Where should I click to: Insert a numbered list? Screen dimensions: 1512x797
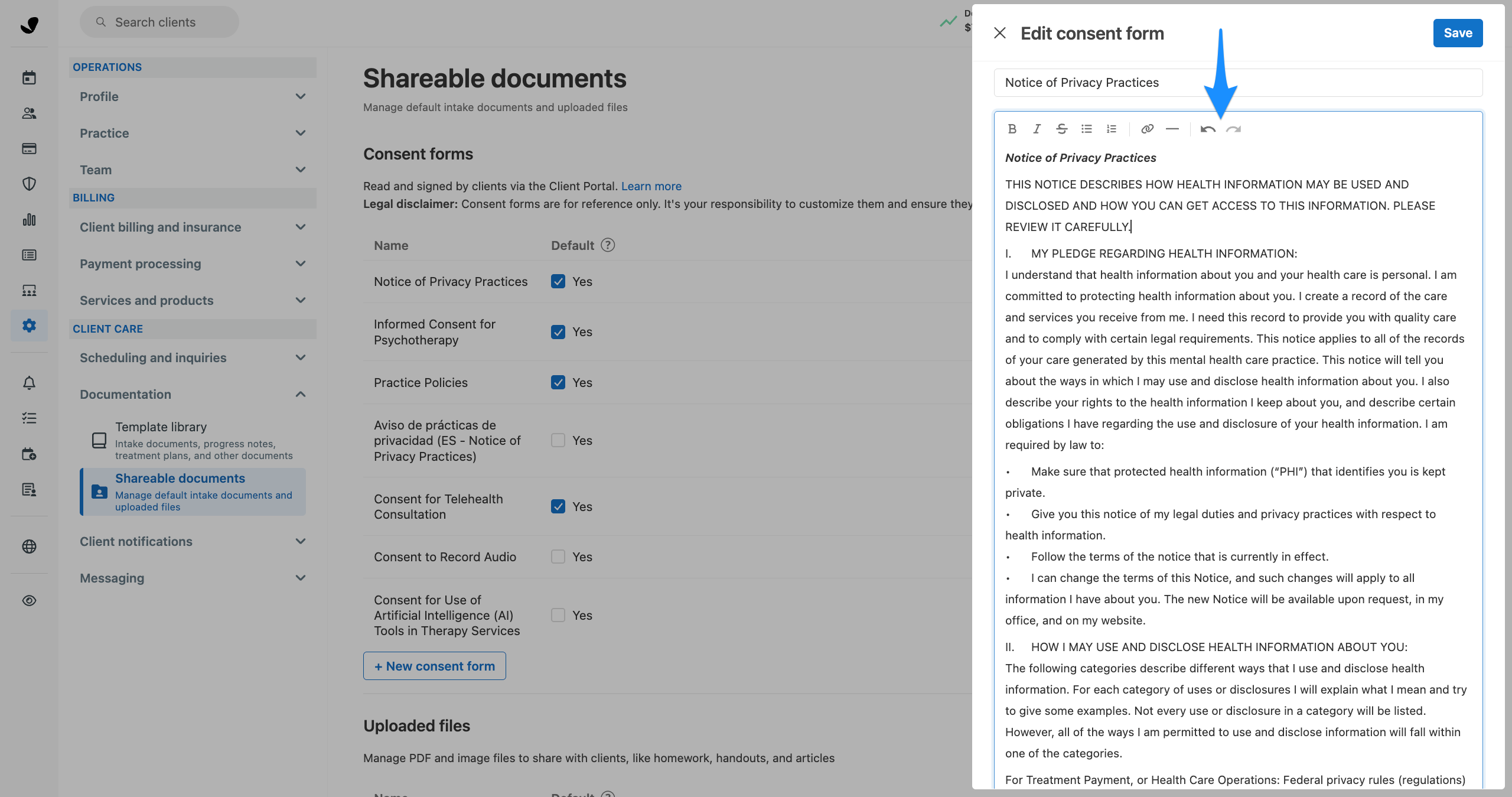click(1111, 129)
